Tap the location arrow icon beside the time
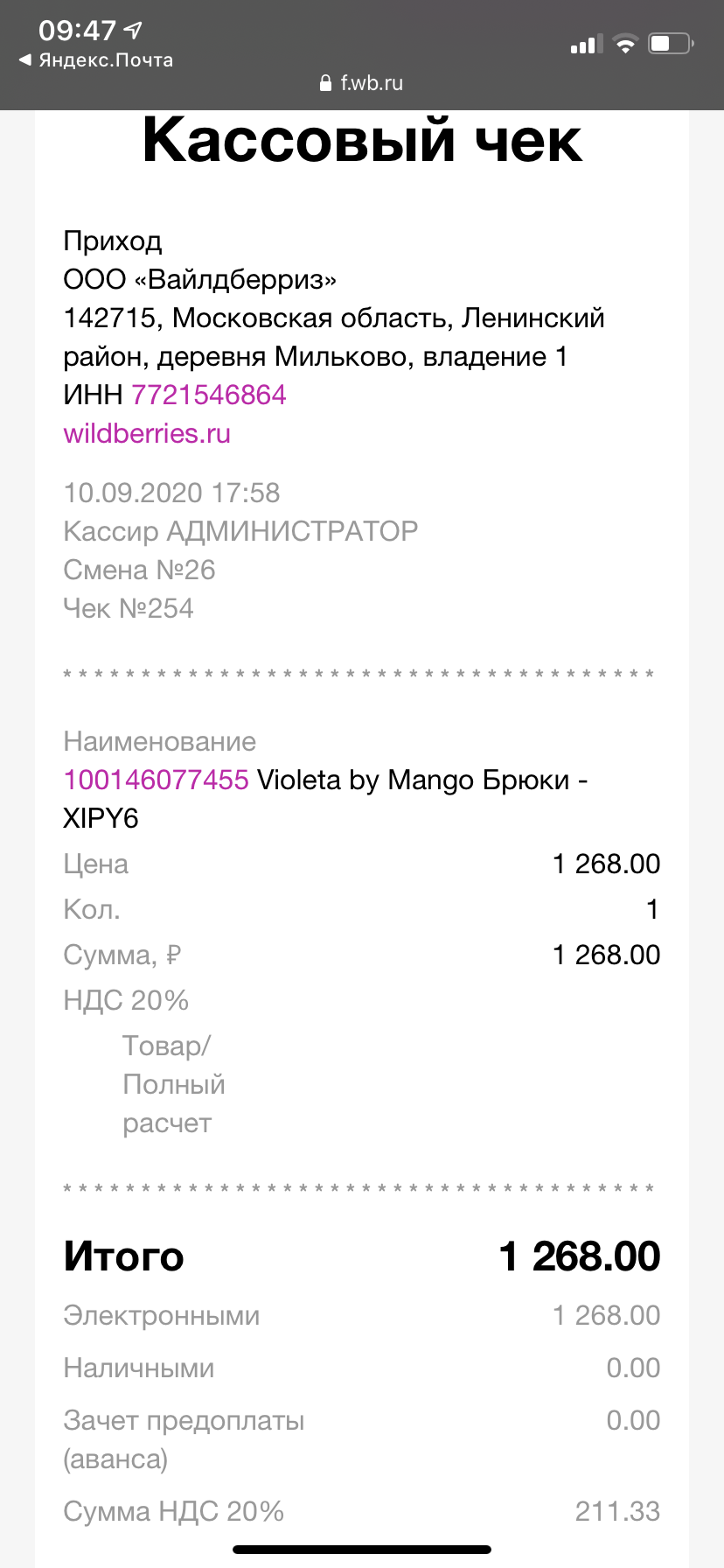The height and width of the screenshot is (1568, 724). tap(133, 31)
